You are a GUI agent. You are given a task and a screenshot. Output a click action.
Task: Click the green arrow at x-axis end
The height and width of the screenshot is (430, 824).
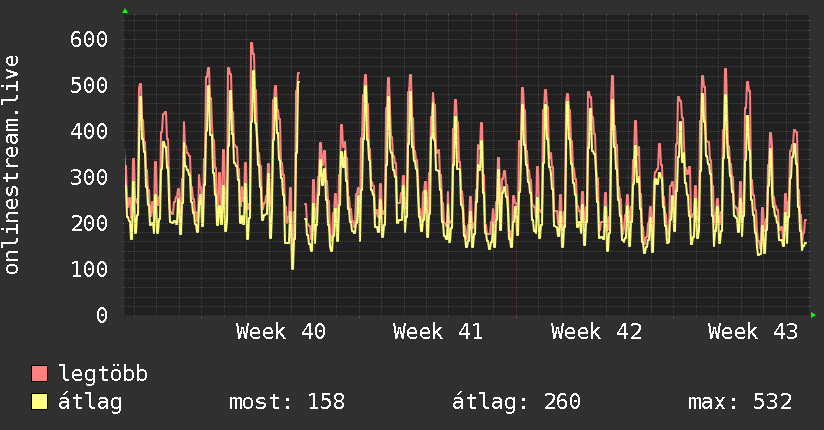tap(813, 315)
